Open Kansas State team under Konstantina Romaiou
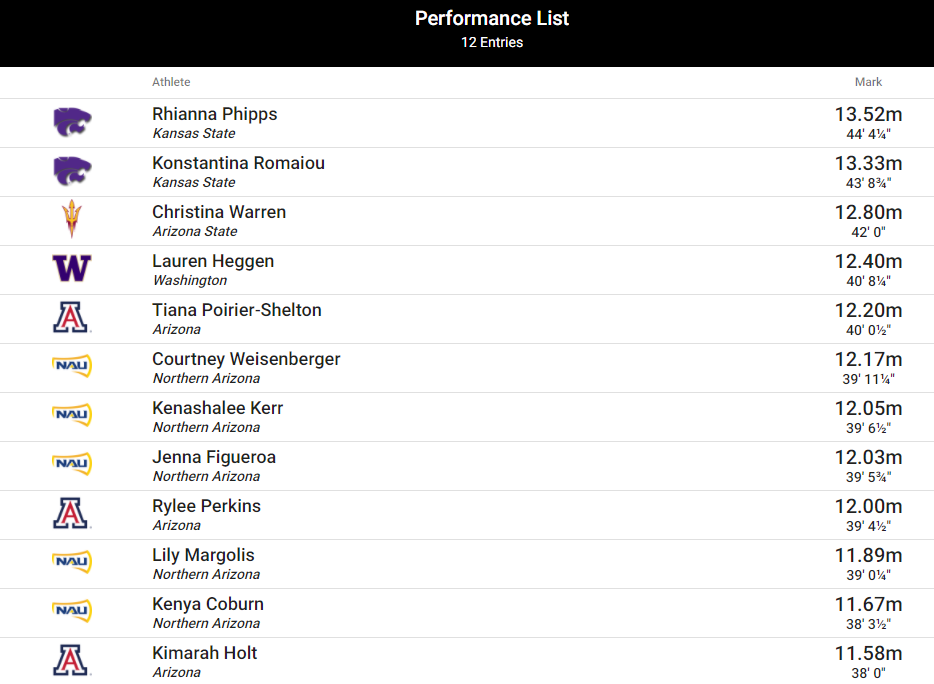This screenshot has height=684, width=934. click(x=194, y=182)
